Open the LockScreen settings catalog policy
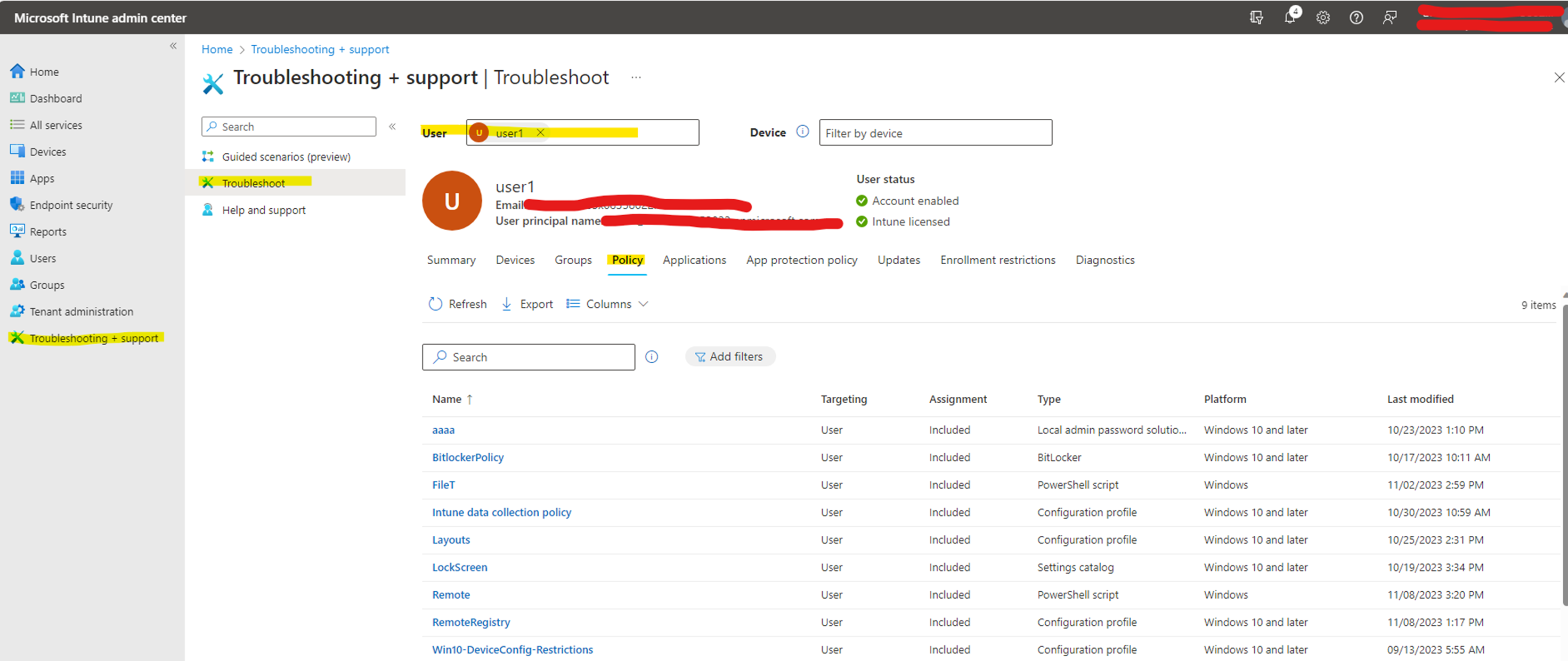The width and height of the screenshot is (1568, 661). click(x=460, y=567)
